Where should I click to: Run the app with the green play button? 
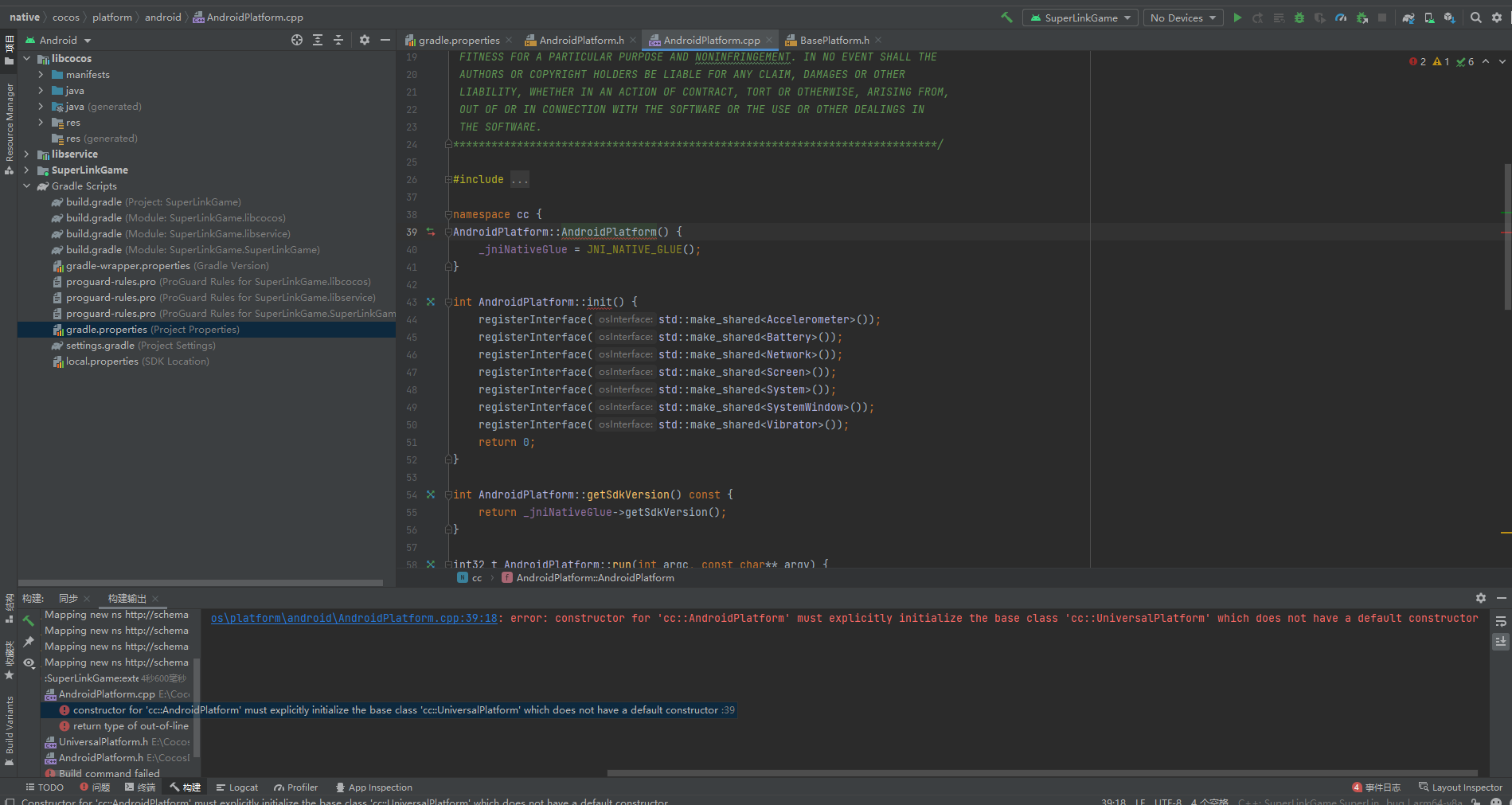pyautogui.click(x=1237, y=18)
